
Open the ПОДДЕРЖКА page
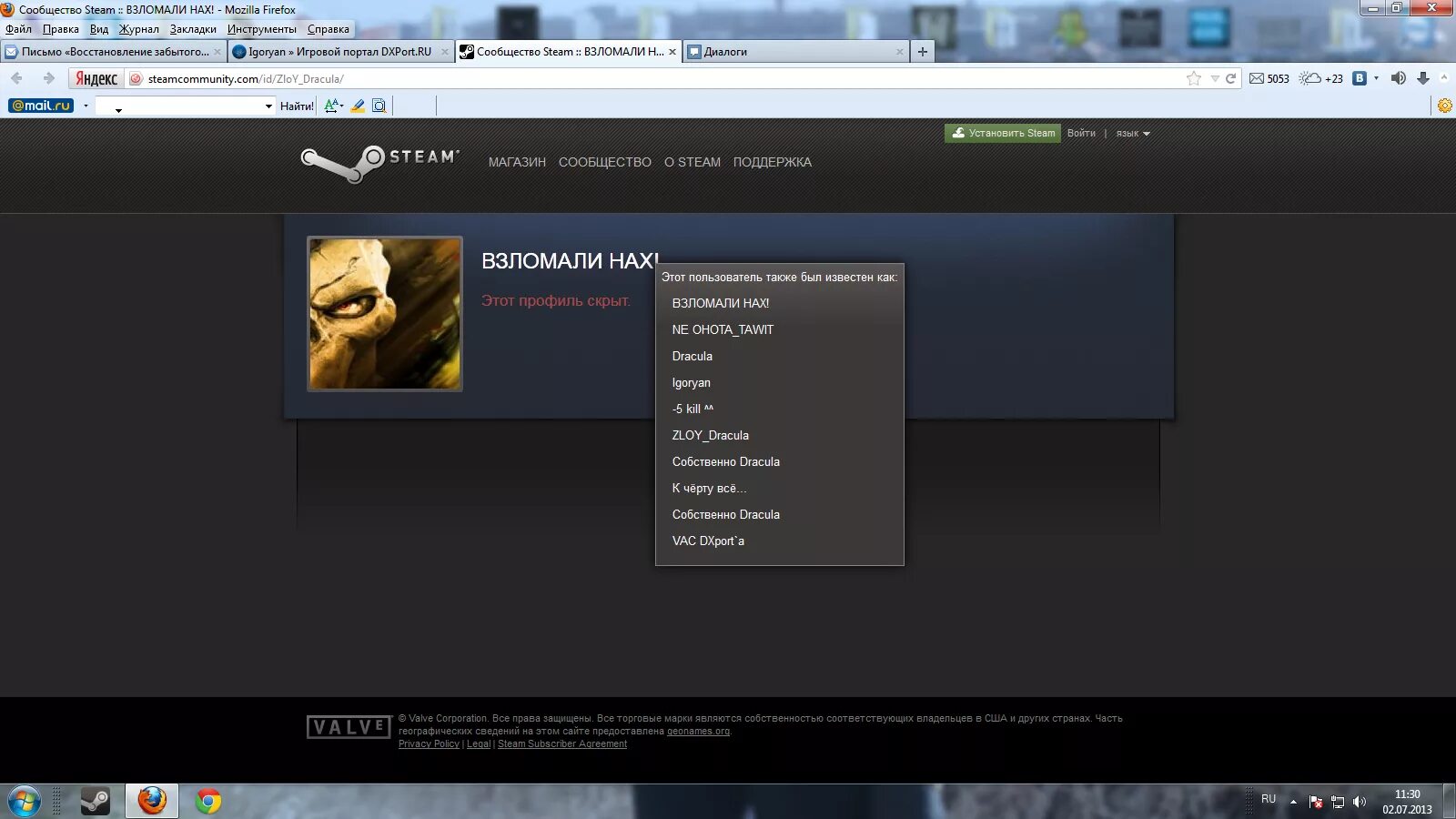coord(773,162)
